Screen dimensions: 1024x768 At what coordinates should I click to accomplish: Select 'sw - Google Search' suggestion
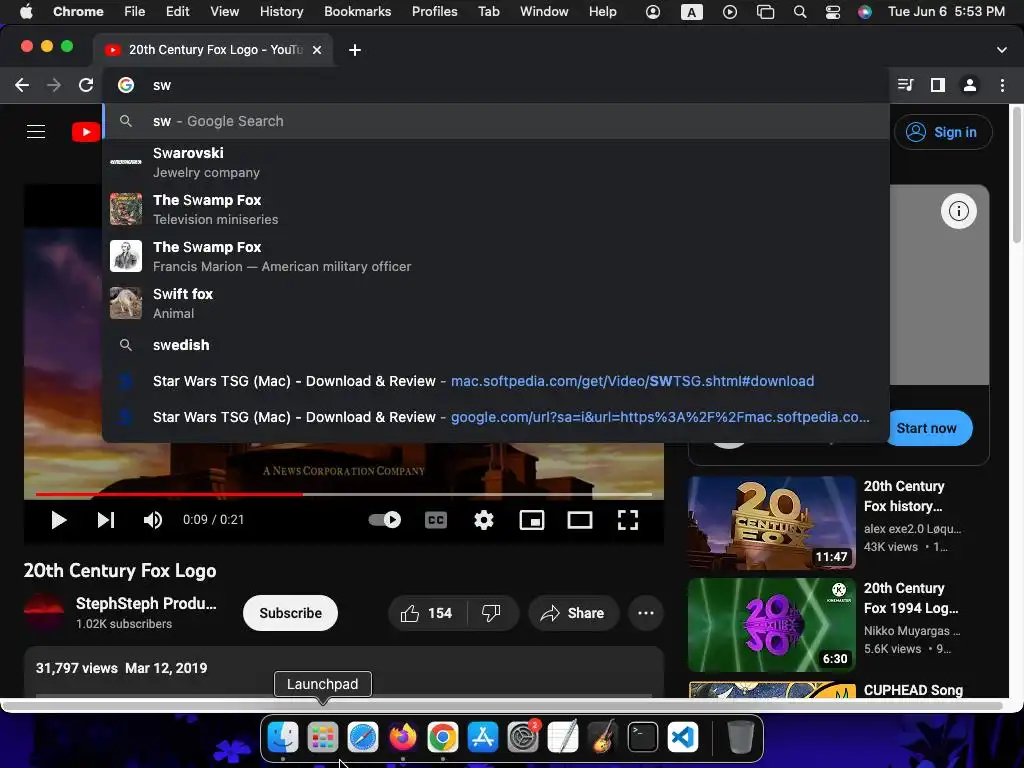(496, 121)
